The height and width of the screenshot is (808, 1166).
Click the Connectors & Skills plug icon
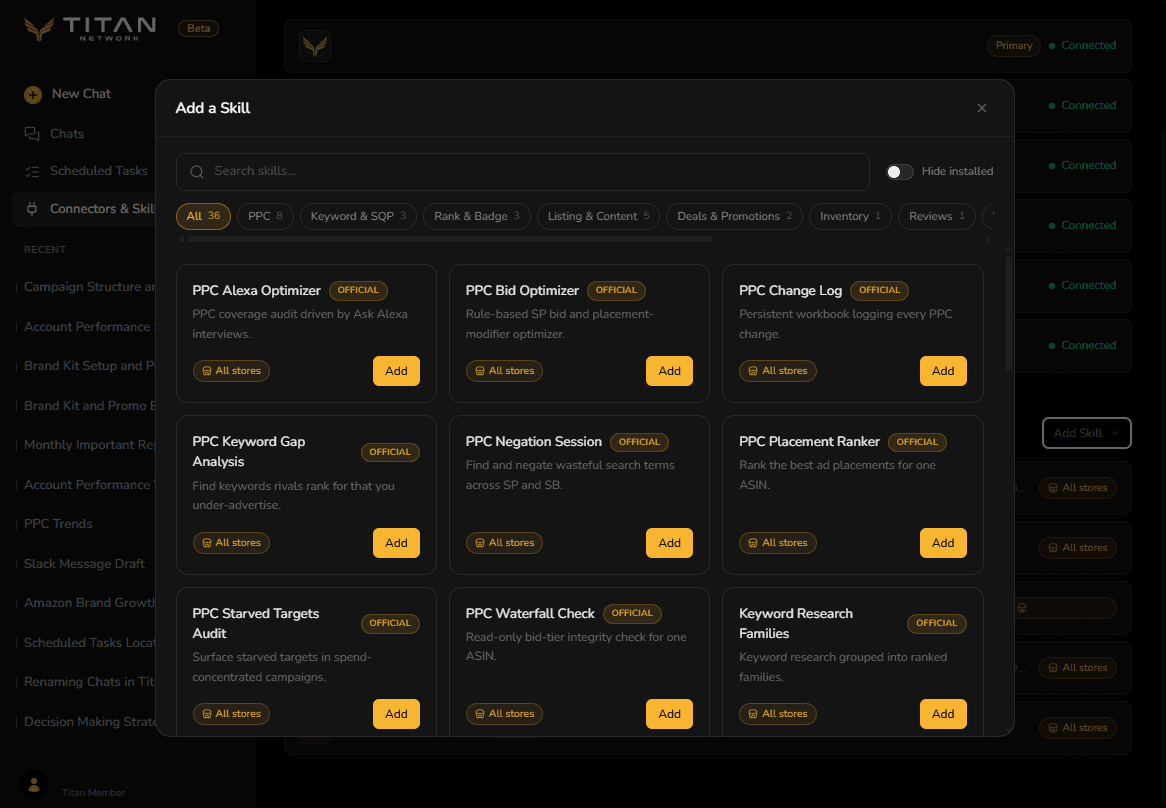click(x=31, y=209)
